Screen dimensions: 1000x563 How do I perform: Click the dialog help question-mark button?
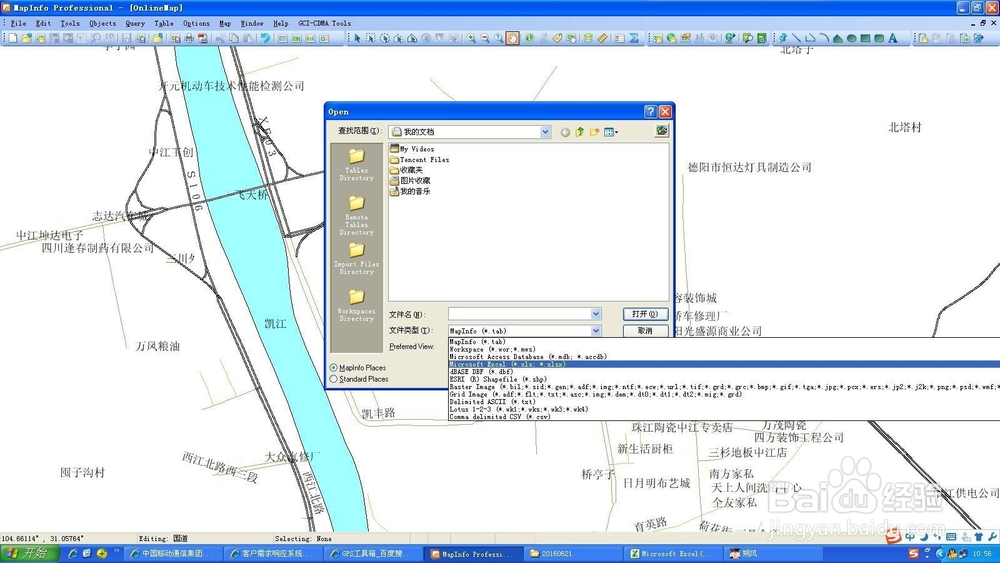click(651, 112)
